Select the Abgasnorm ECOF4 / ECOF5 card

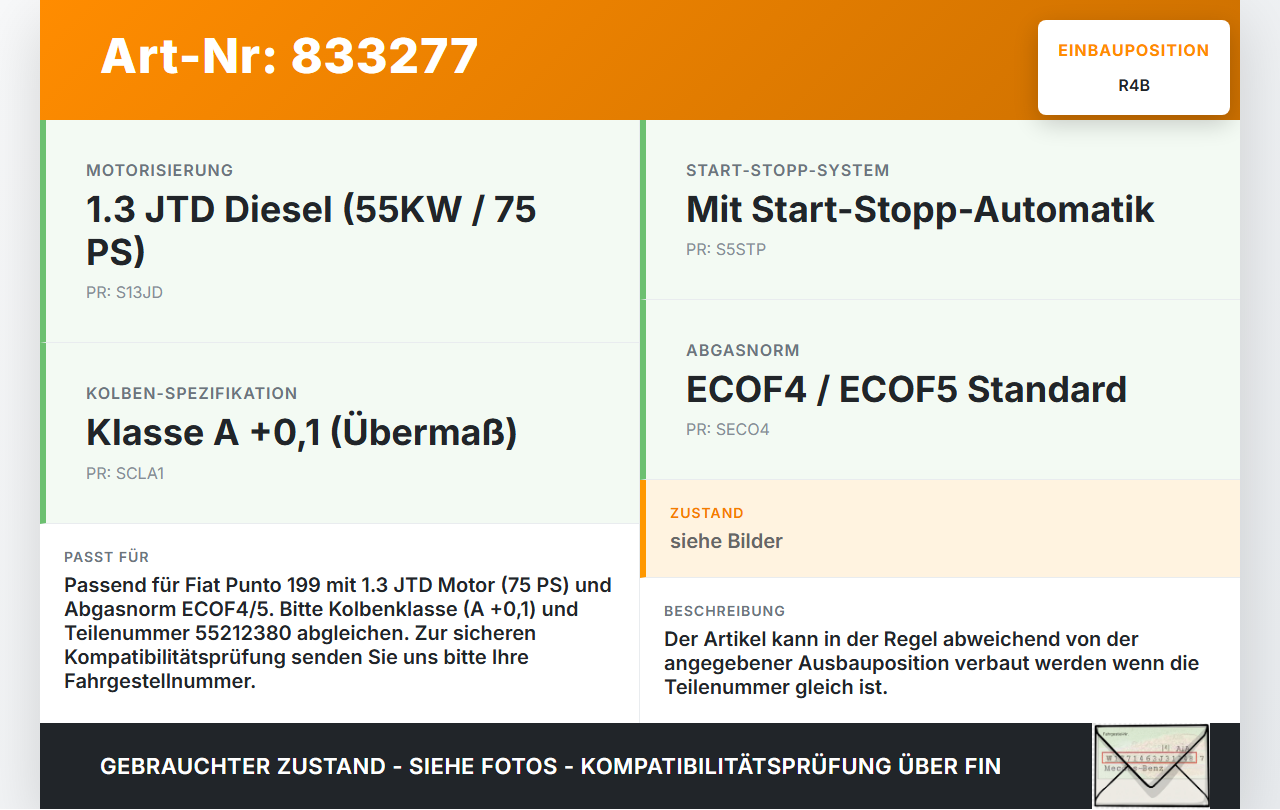point(940,390)
